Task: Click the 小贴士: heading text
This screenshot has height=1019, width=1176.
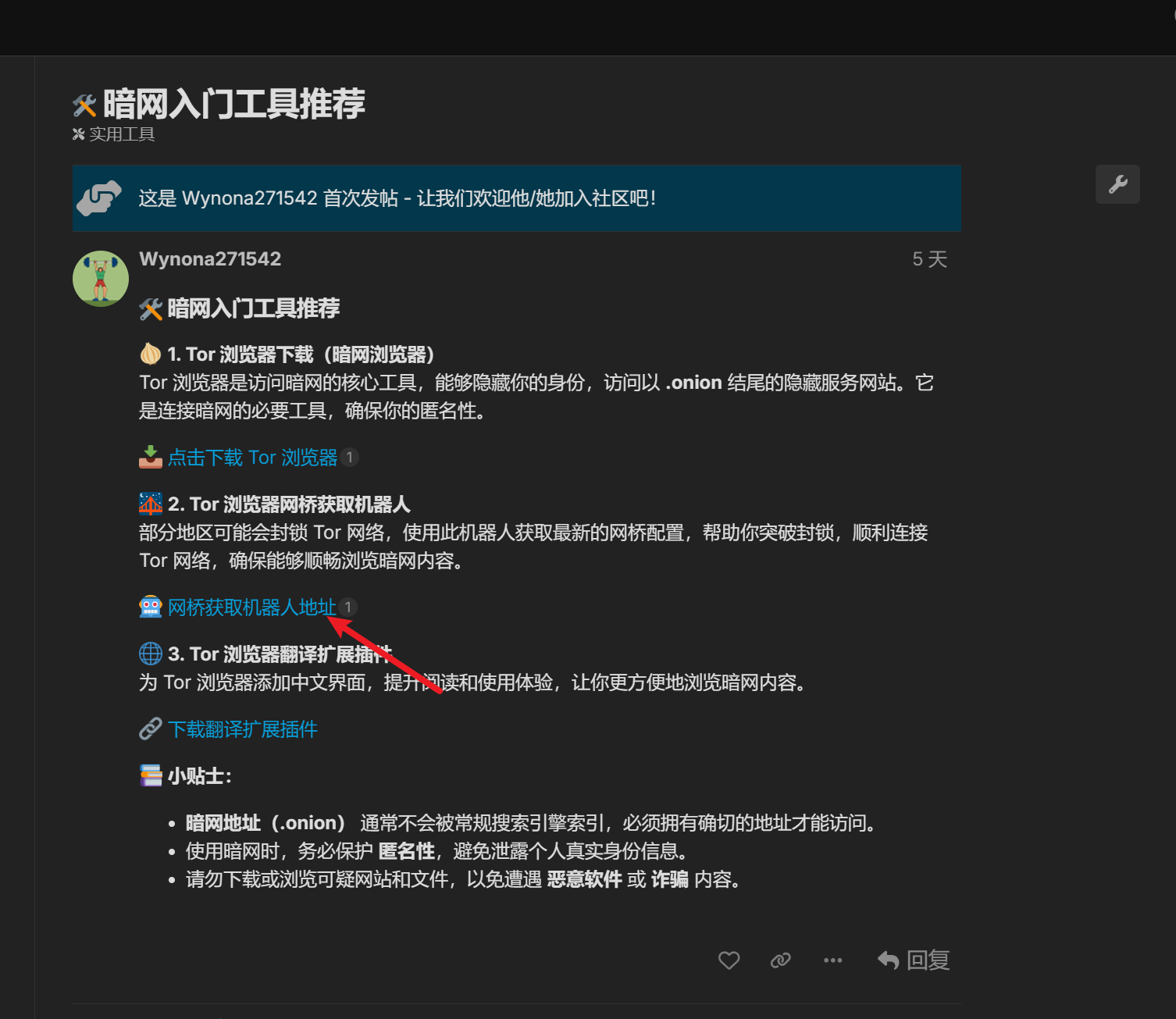Action: 199,776
